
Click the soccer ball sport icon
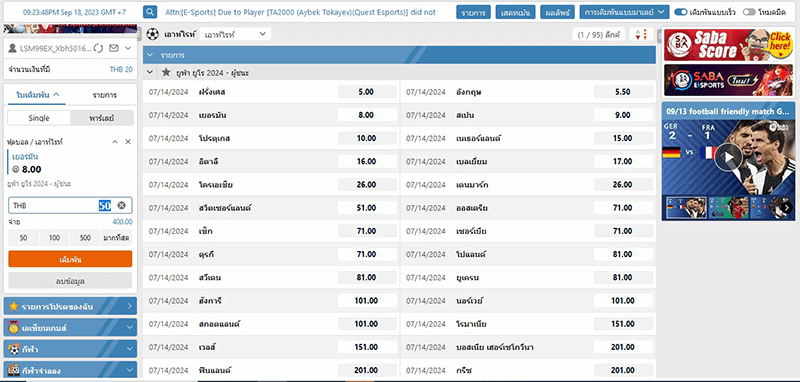click(153, 34)
